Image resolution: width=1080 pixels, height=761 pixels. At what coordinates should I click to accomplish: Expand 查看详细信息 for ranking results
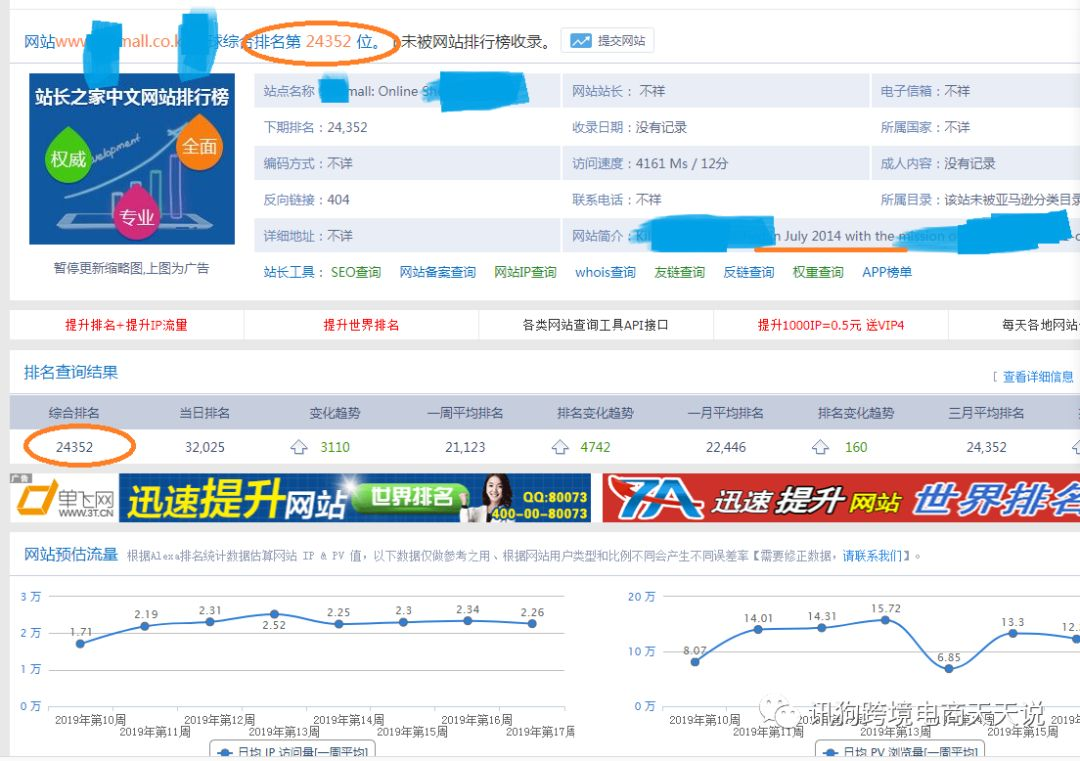tap(1037, 377)
